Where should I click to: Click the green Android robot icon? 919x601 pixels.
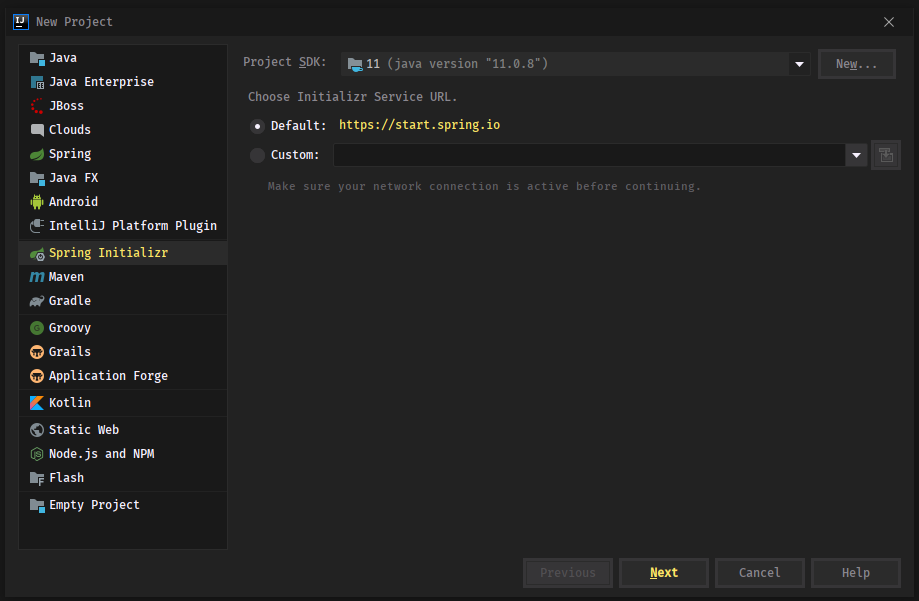(37, 202)
